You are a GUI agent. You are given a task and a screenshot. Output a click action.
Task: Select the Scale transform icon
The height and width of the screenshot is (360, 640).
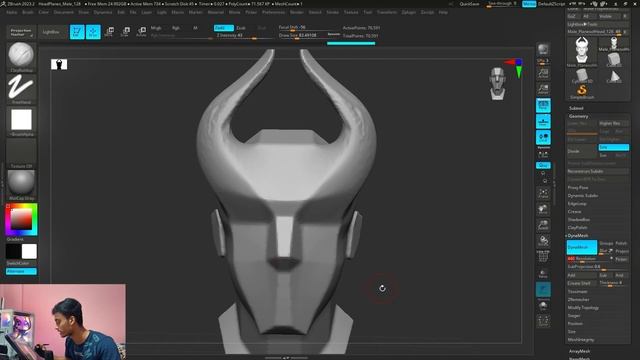(125, 32)
